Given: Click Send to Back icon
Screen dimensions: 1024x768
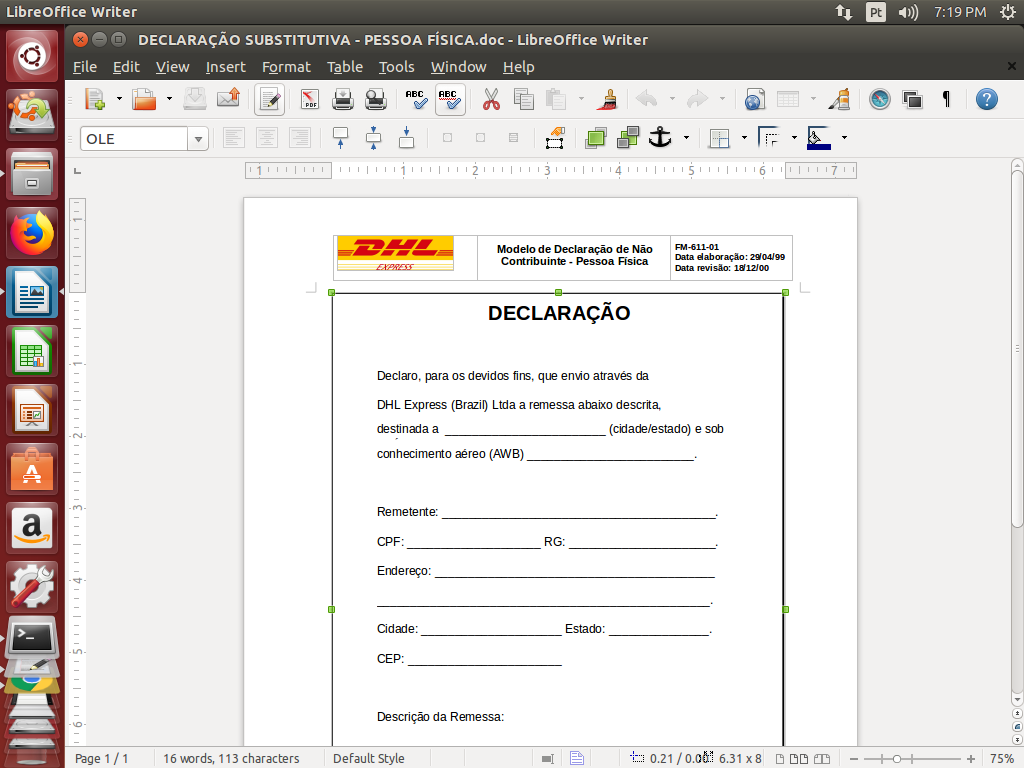Looking at the screenshot, I should coord(628,138).
